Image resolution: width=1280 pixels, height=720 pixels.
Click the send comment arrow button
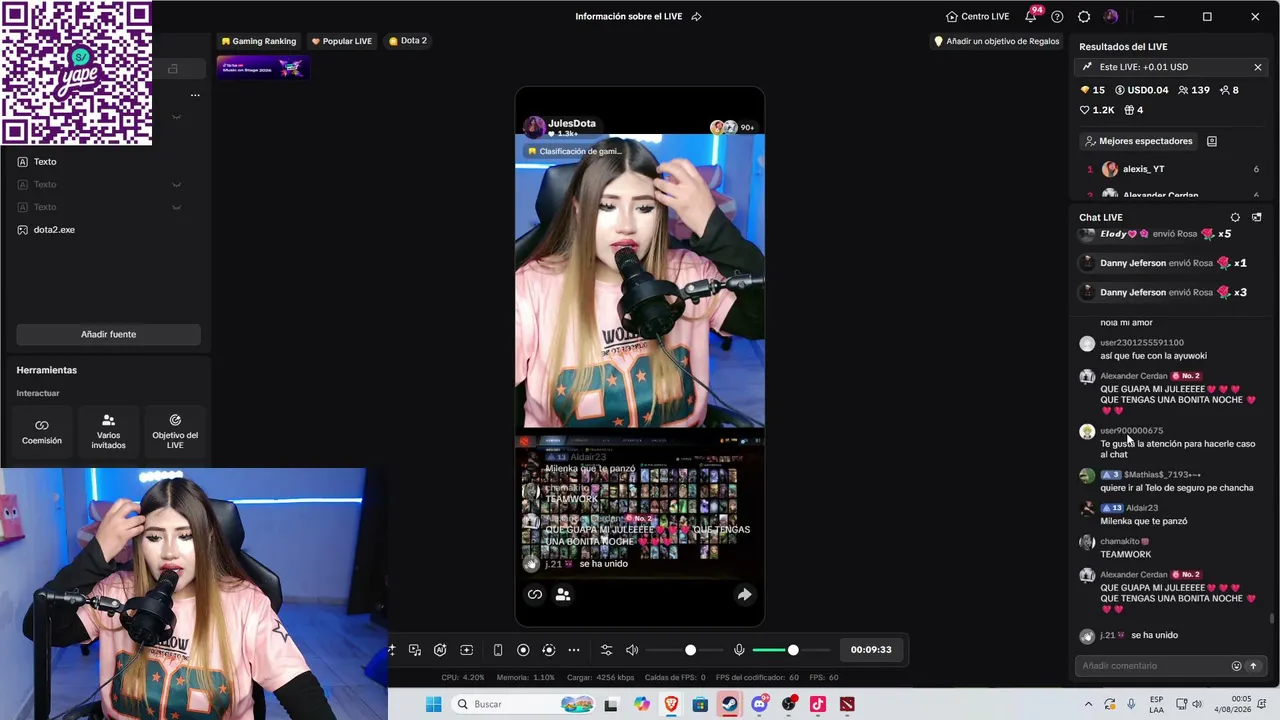coord(1253,666)
